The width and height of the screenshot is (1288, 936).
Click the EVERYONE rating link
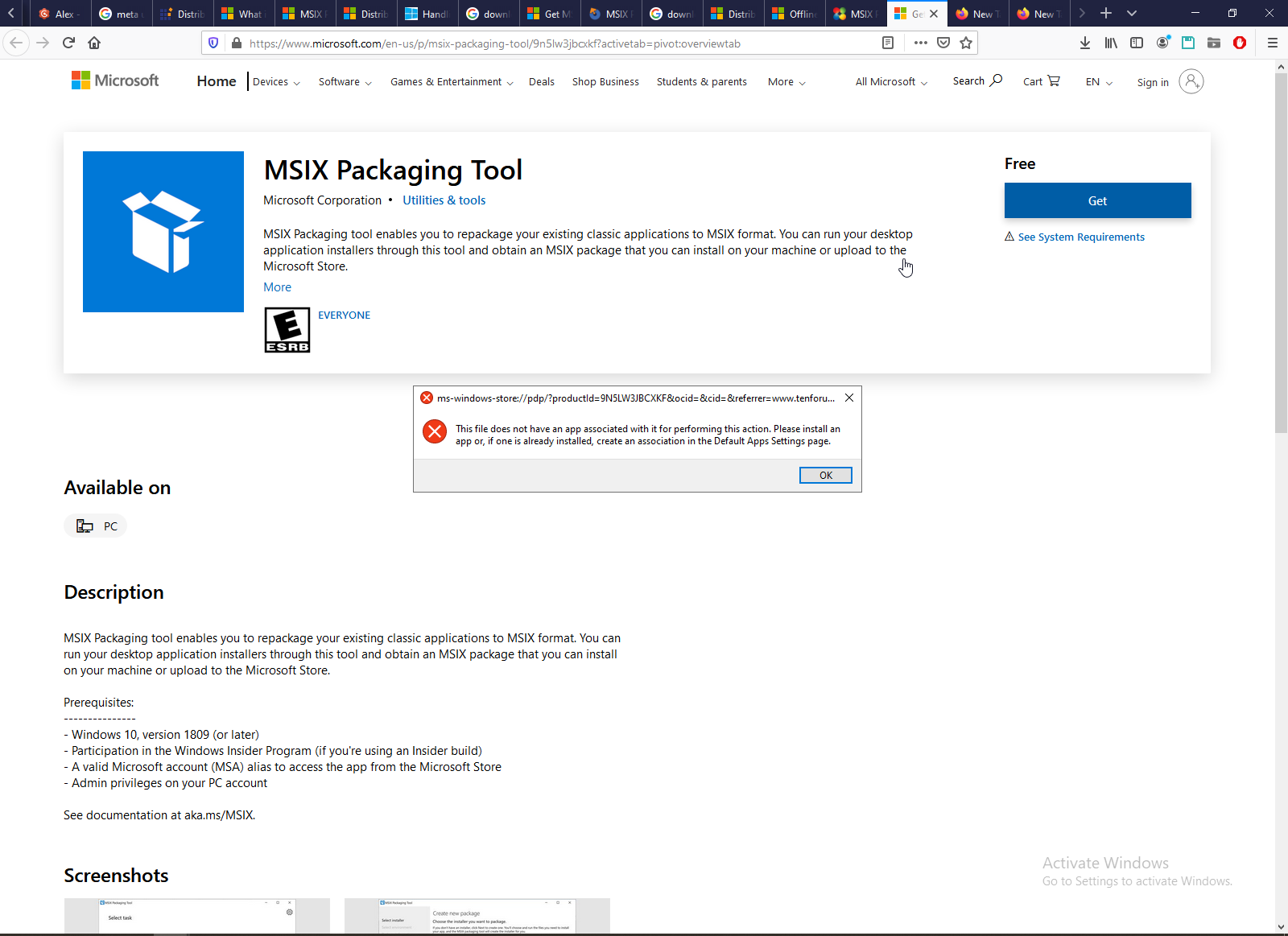(344, 315)
